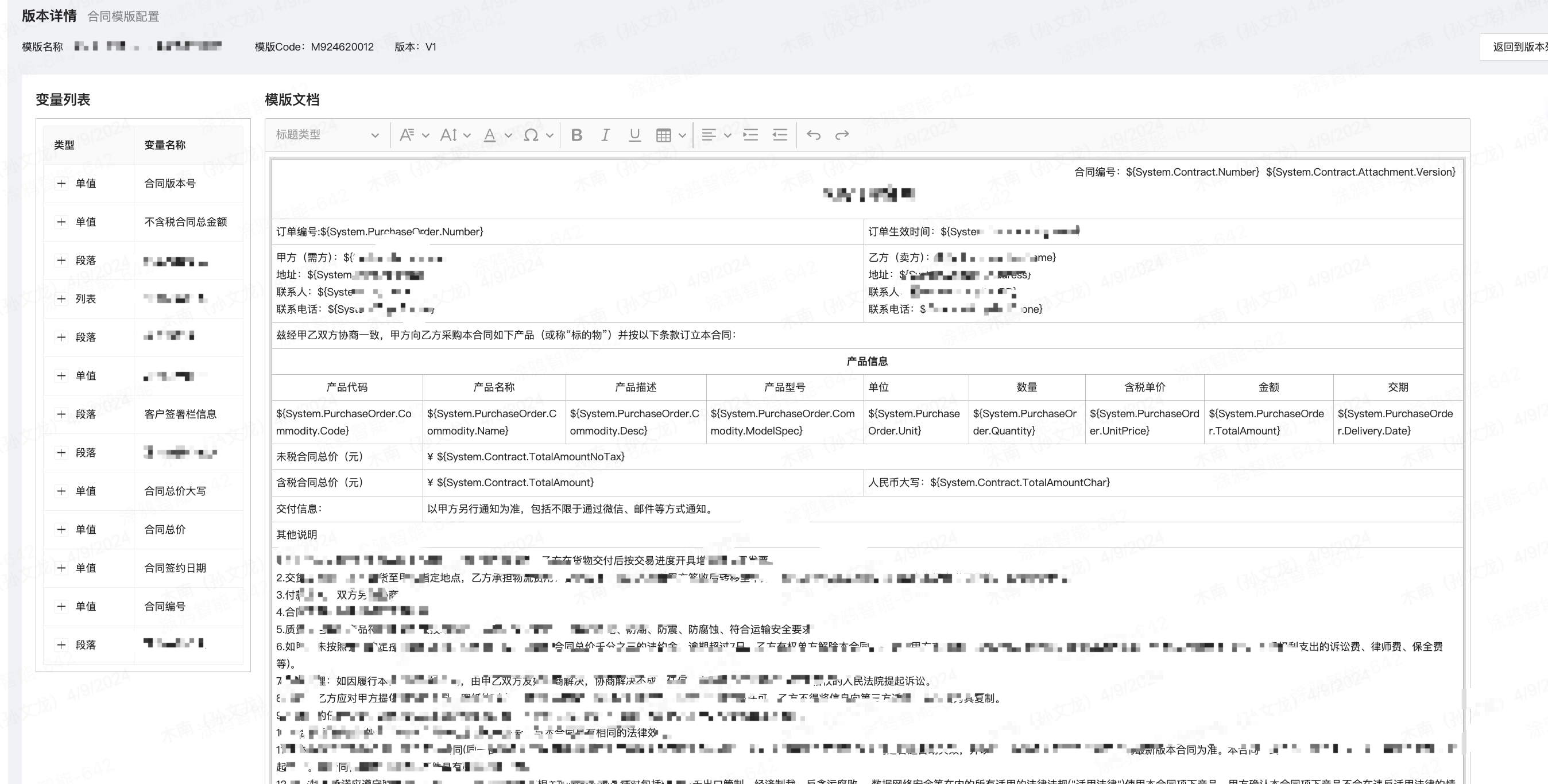The width and height of the screenshot is (1548, 784).
Task: Click the ${System.Contract.TotalAmountChar} placeholder
Action: click(1020, 483)
